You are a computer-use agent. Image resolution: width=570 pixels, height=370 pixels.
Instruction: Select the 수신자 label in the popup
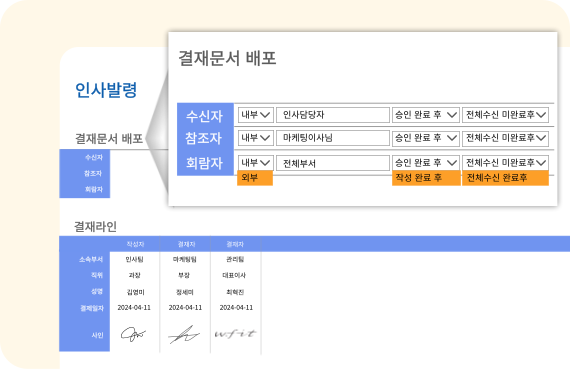[x=204, y=116]
